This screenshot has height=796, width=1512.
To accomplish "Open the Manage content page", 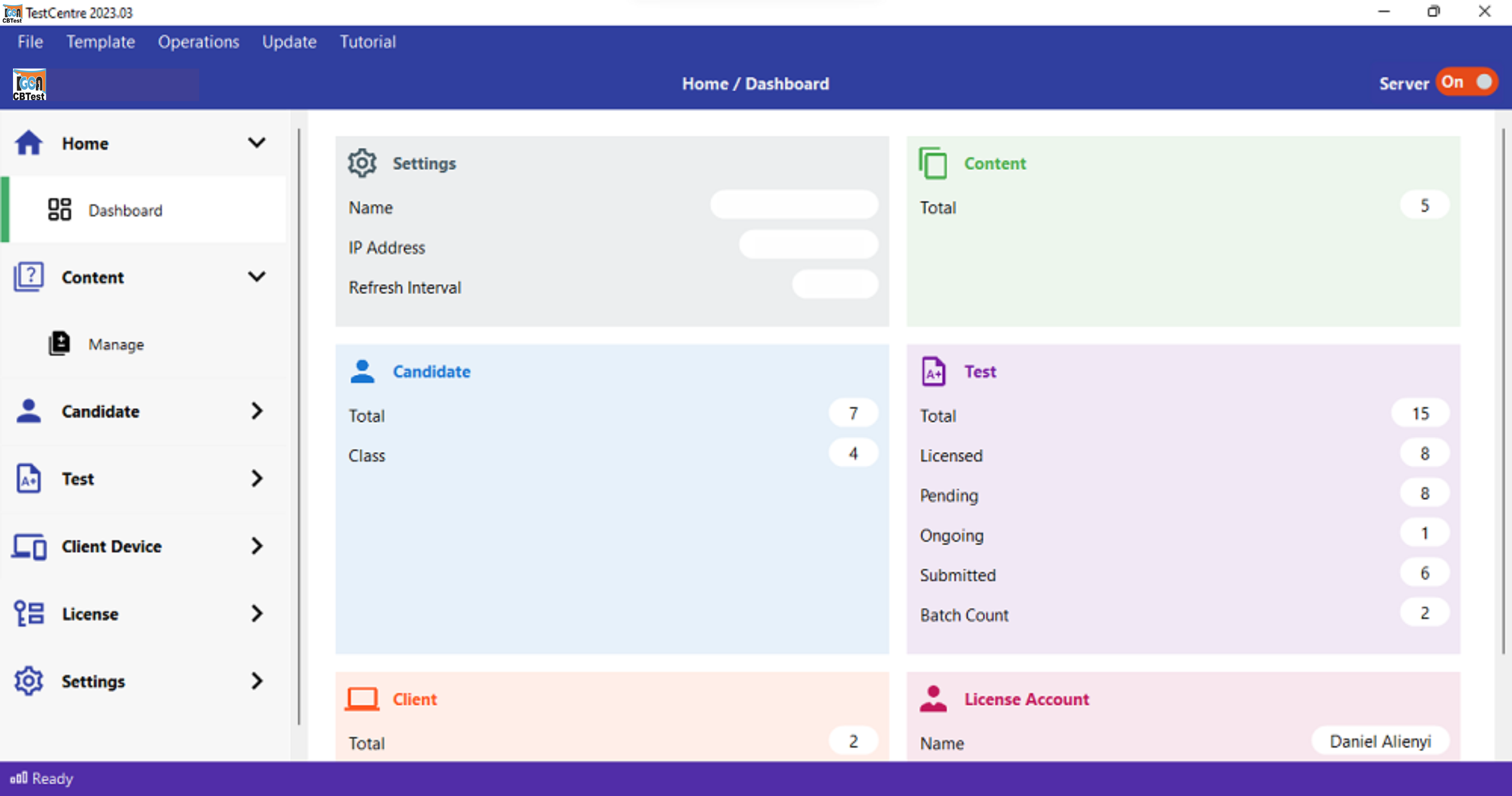I will [116, 344].
